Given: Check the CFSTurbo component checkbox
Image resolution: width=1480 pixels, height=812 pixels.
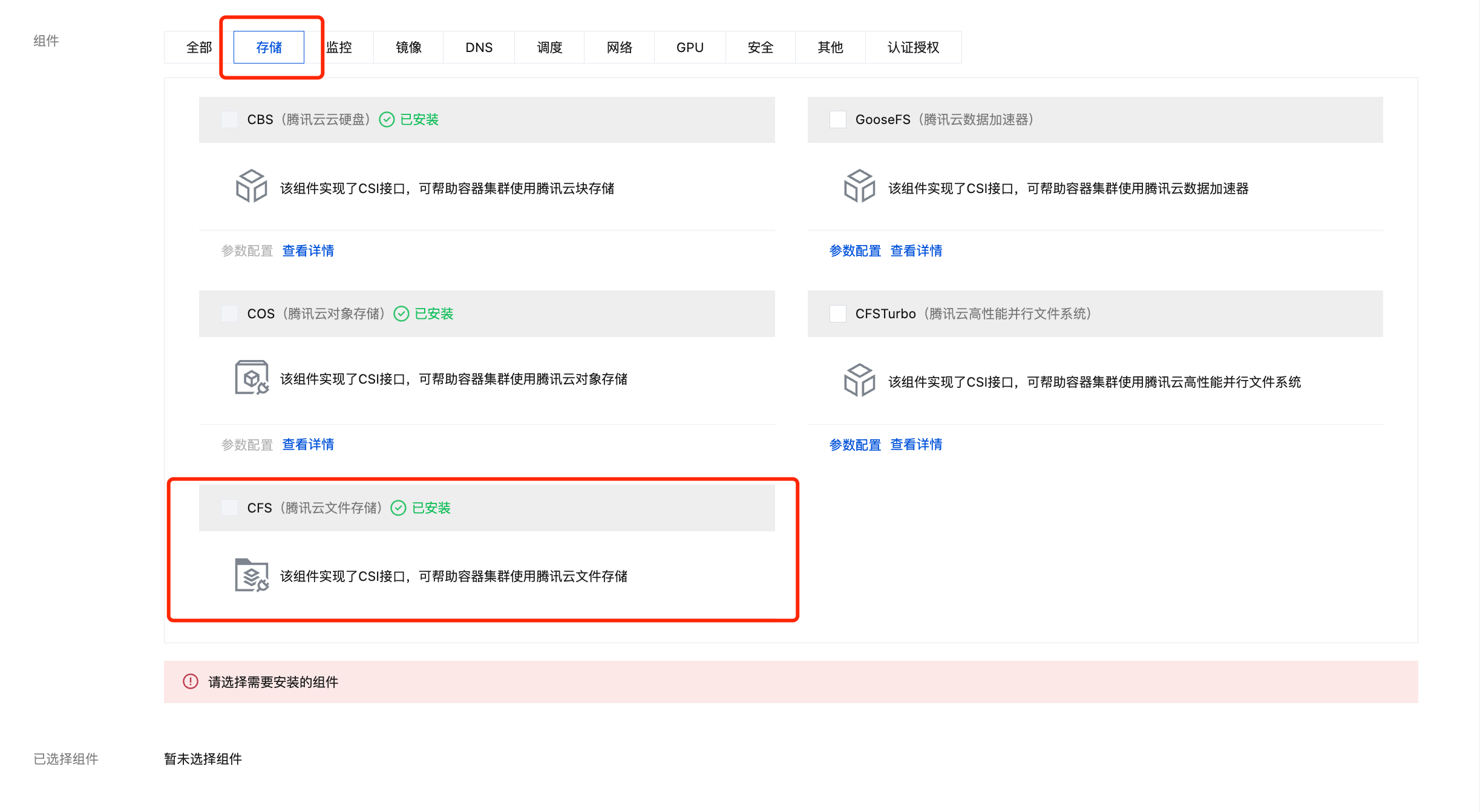Looking at the screenshot, I should tap(838, 313).
